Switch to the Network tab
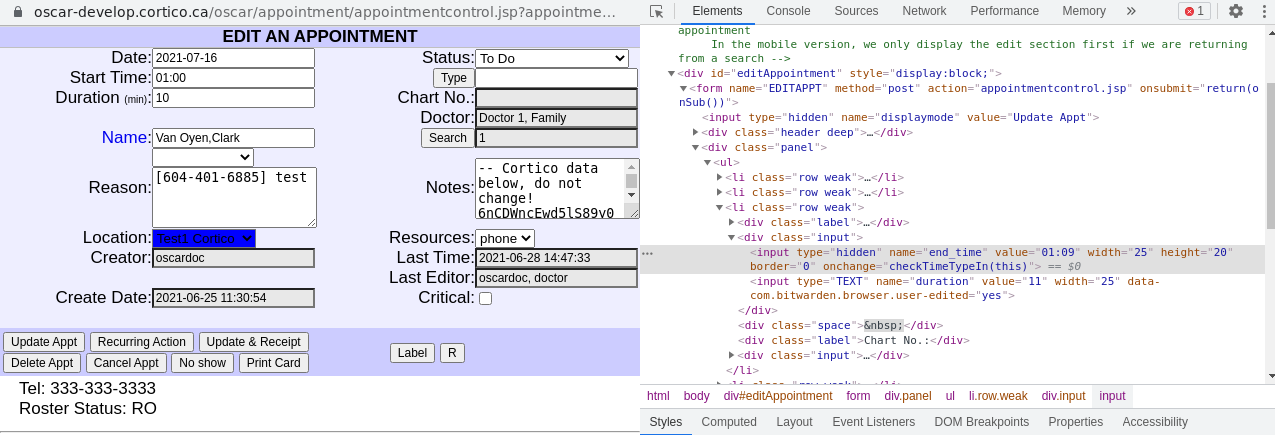The width and height of the screenshot is (1275, 435). (924, 11)
